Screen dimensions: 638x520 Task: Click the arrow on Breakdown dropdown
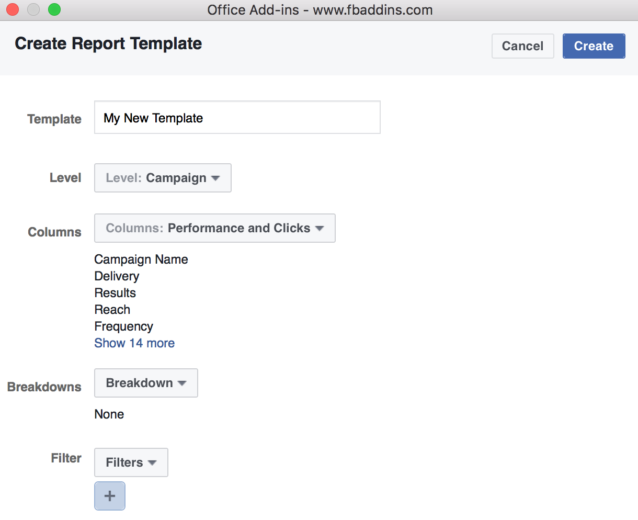182,383
